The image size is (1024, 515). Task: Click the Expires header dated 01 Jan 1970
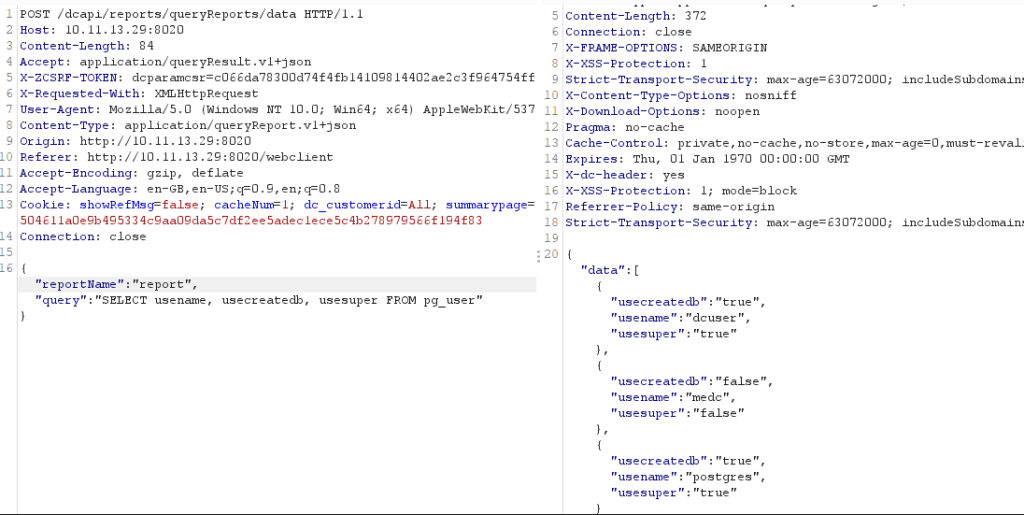point(707,159)
